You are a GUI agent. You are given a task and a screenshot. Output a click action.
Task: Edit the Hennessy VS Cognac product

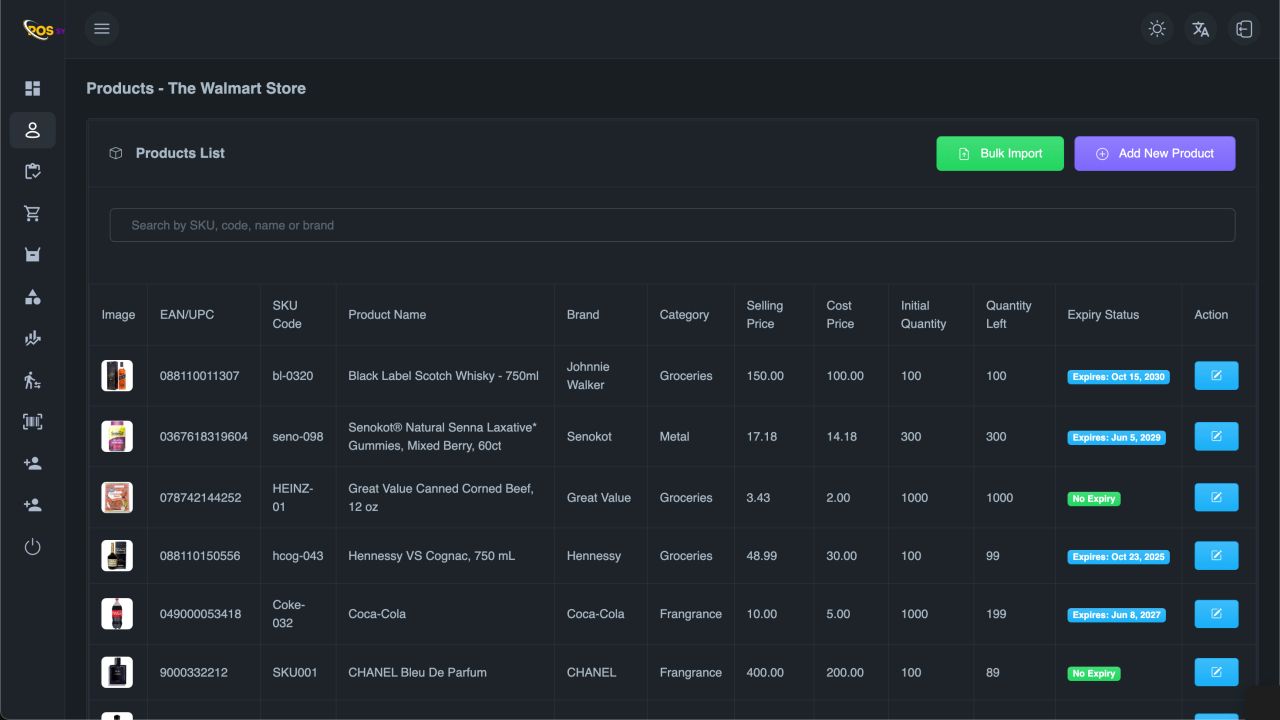click(1216, 556)
